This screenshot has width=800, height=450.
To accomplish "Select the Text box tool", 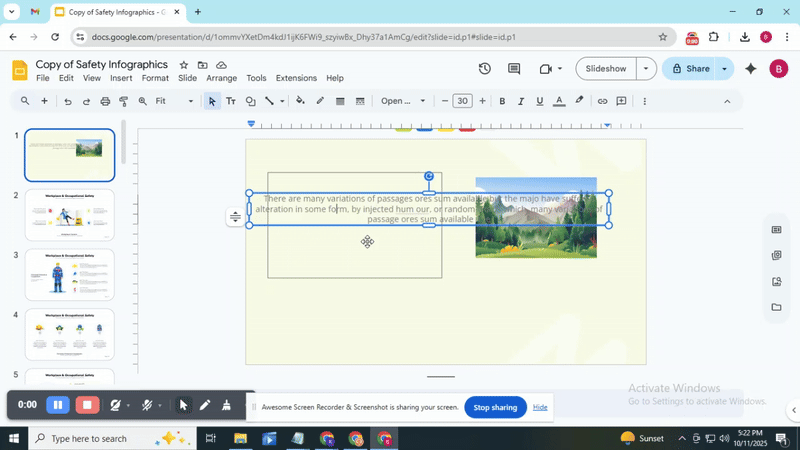I will tap(231, 101).
